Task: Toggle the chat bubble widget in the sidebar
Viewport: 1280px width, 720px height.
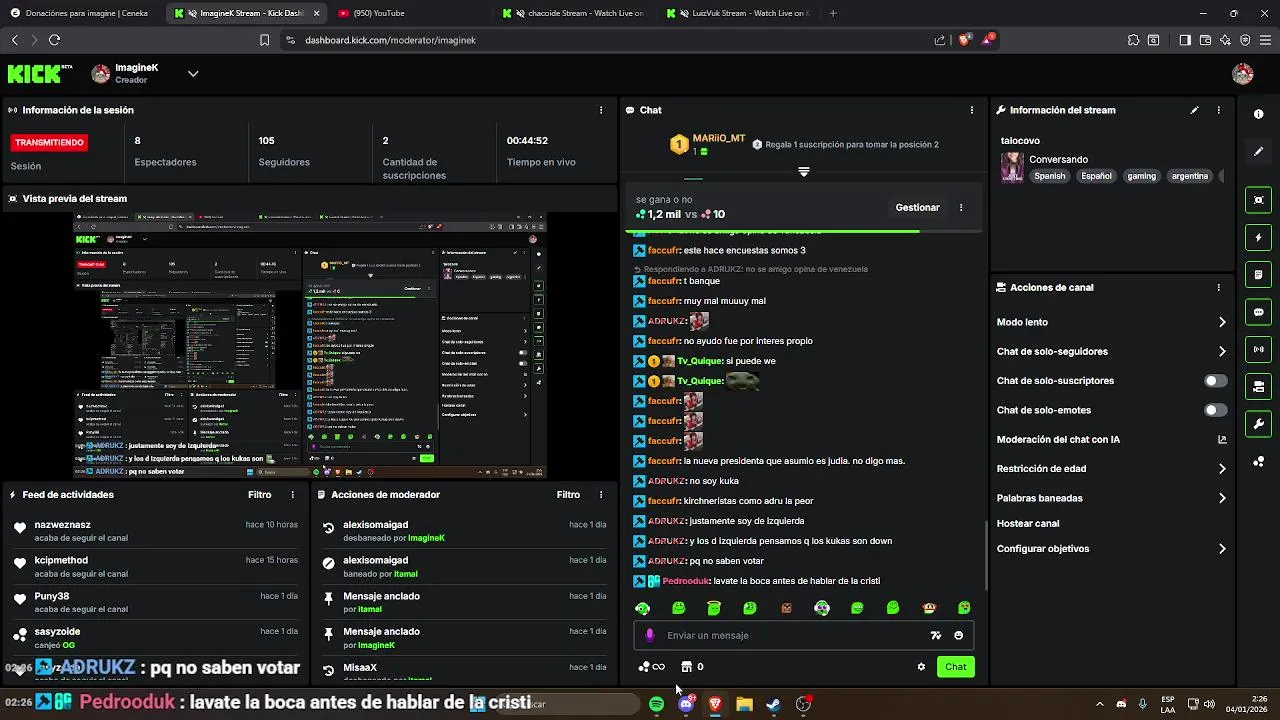Action: point(1258,312)
